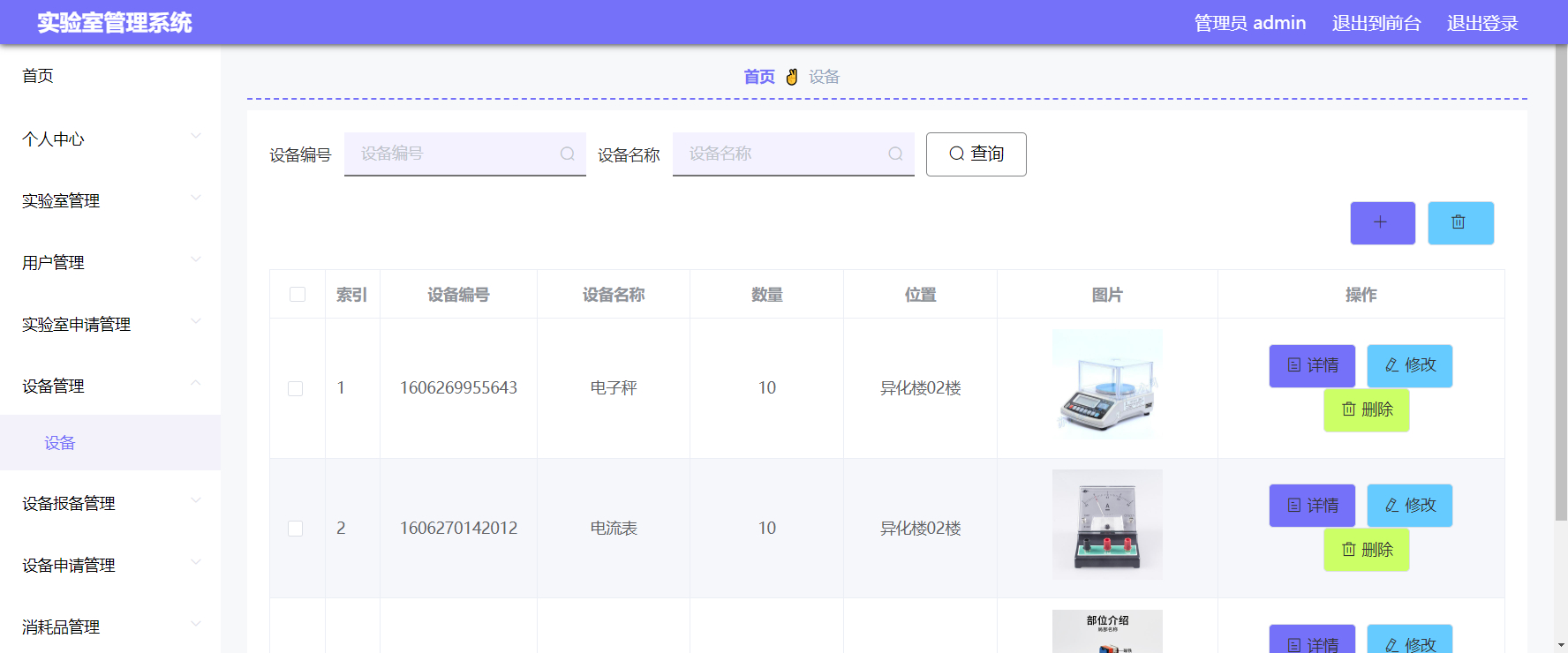Click 删除 for 电子秤 row
Screen dimensions: 1568x653
tap(1366, 409)
